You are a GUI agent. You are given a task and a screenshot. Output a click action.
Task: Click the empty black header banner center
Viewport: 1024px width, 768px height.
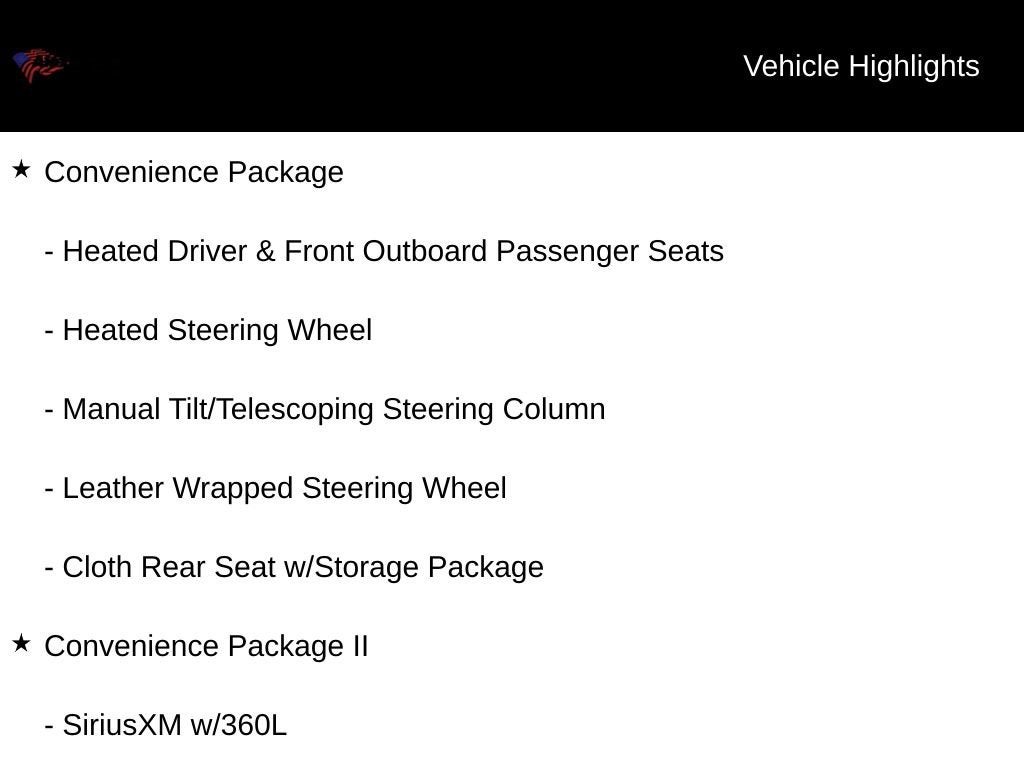tap(400, 66)
